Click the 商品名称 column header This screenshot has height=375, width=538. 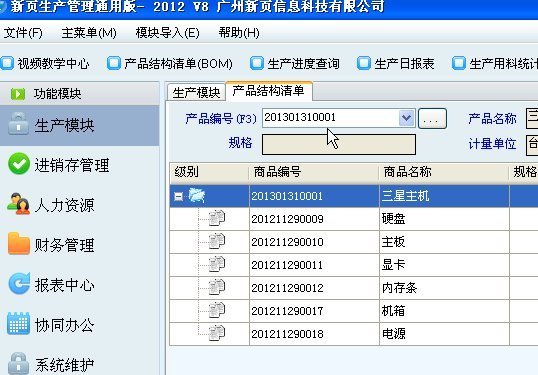[x=444, y=172]
